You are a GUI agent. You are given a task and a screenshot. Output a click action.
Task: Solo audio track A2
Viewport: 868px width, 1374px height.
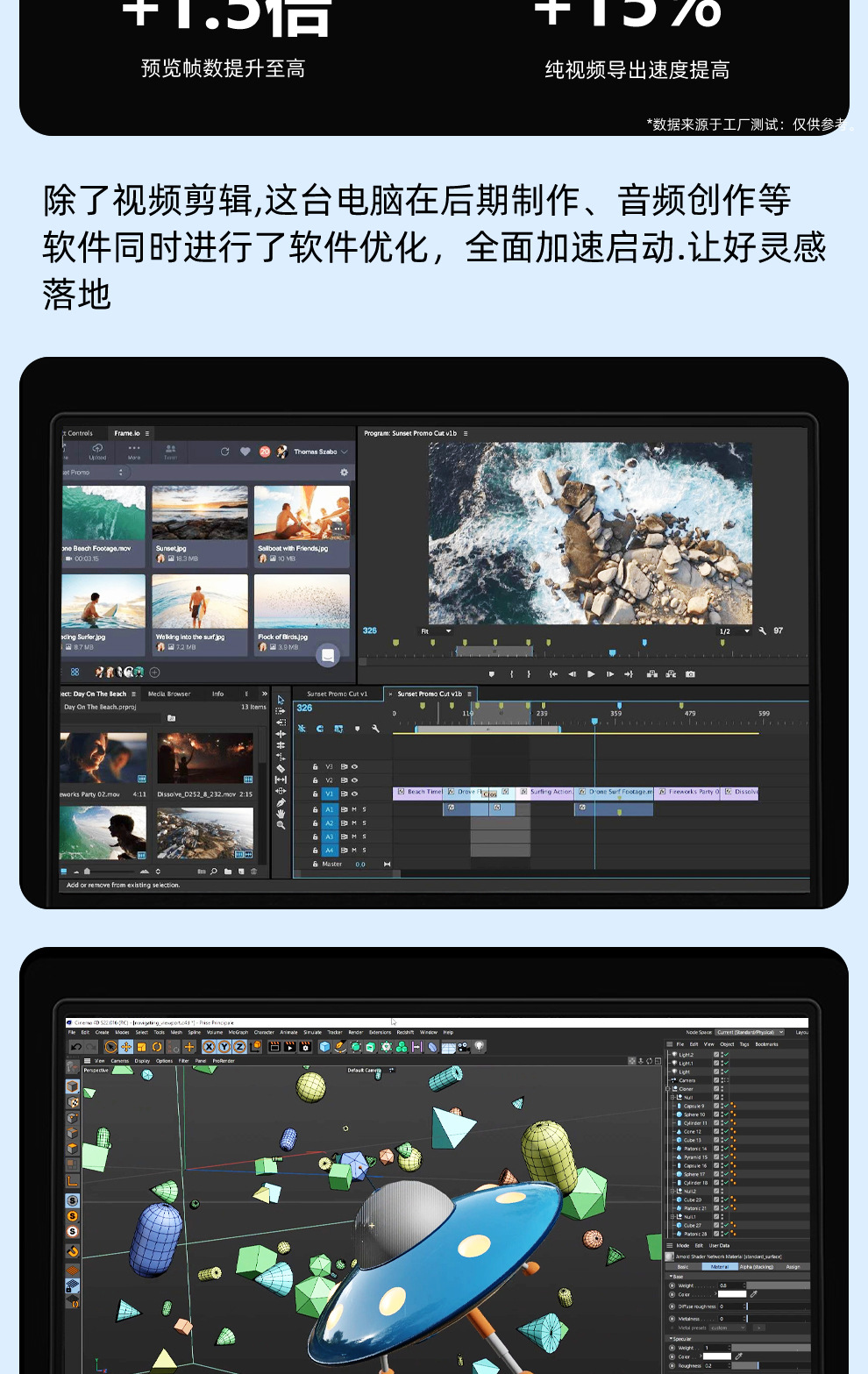tap(364, 822)
